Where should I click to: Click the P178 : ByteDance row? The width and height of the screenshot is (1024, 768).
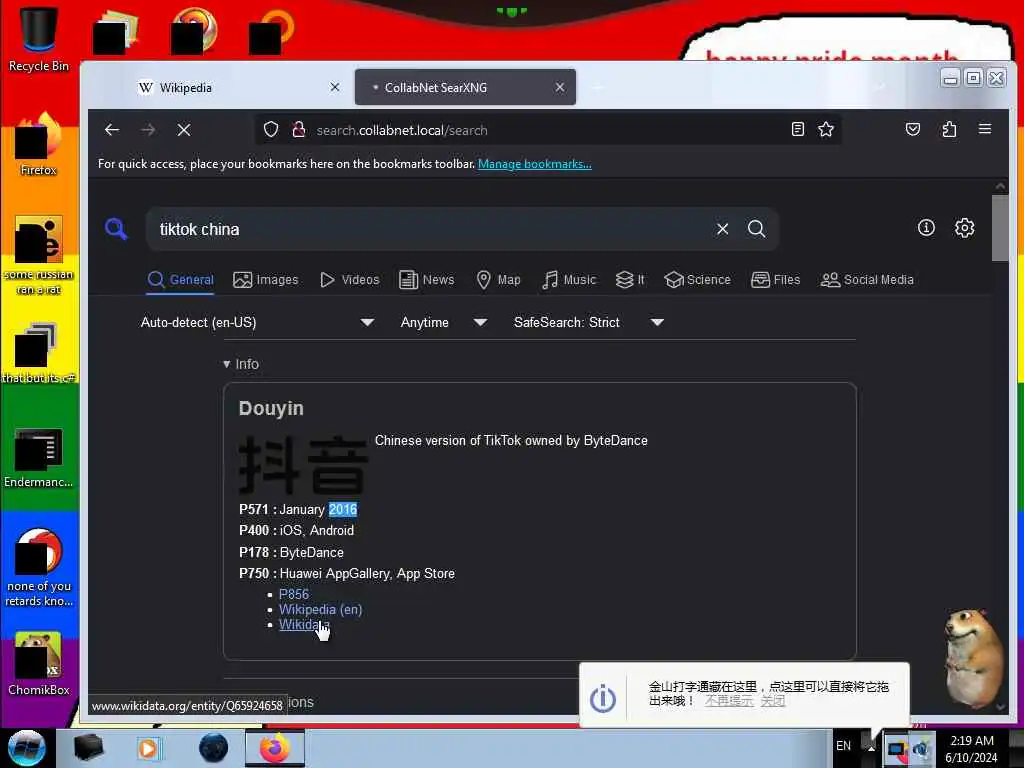click(291, 552)
